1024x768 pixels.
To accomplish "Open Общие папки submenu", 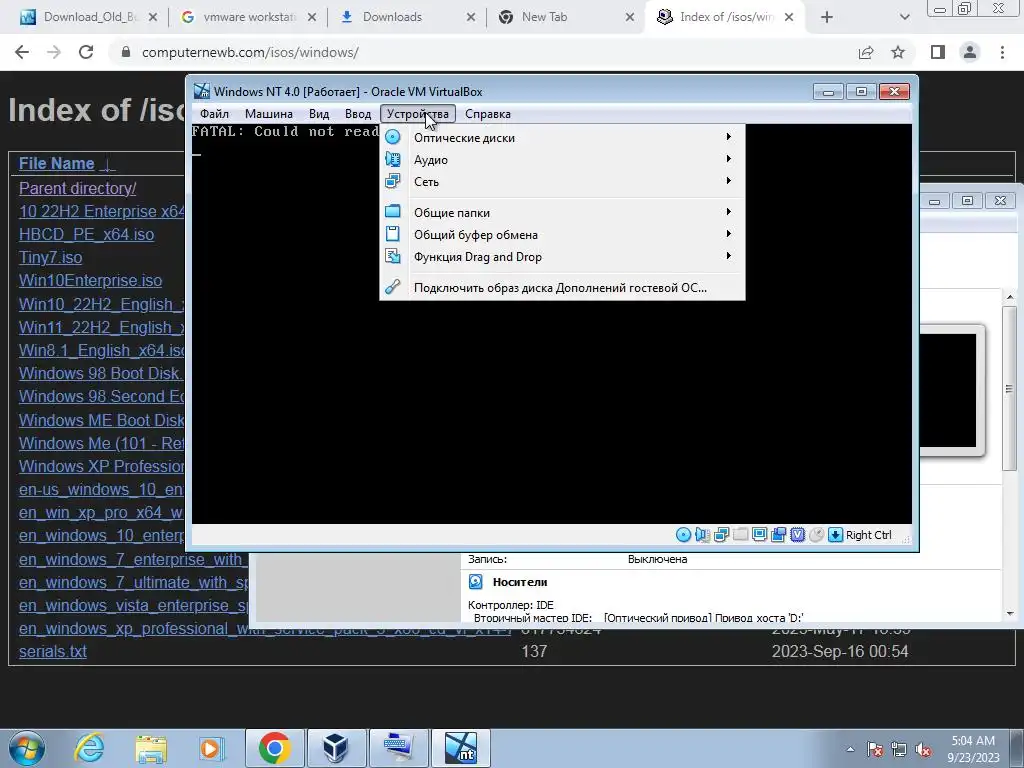I will (562, 212).
